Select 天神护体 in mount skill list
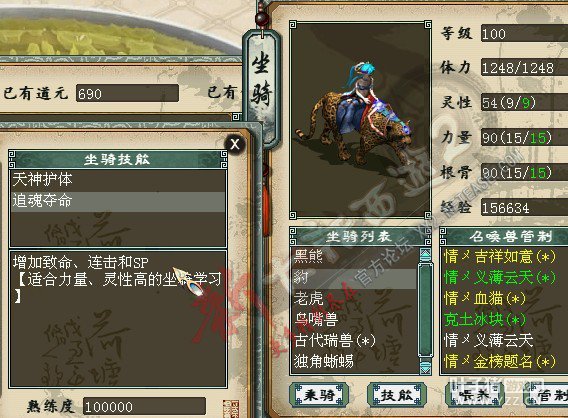568x418 pixels. point(118,180)
